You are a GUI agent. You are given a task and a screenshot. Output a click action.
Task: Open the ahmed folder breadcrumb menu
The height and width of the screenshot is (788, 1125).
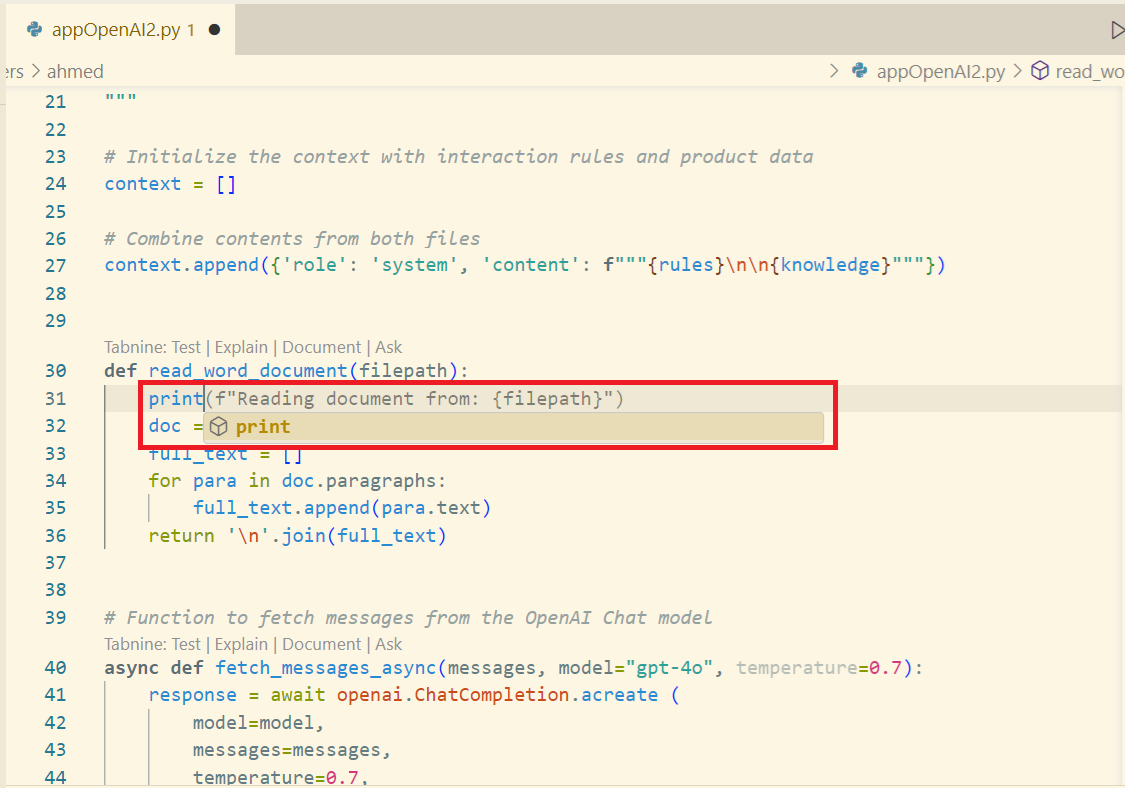click(75, 71)
